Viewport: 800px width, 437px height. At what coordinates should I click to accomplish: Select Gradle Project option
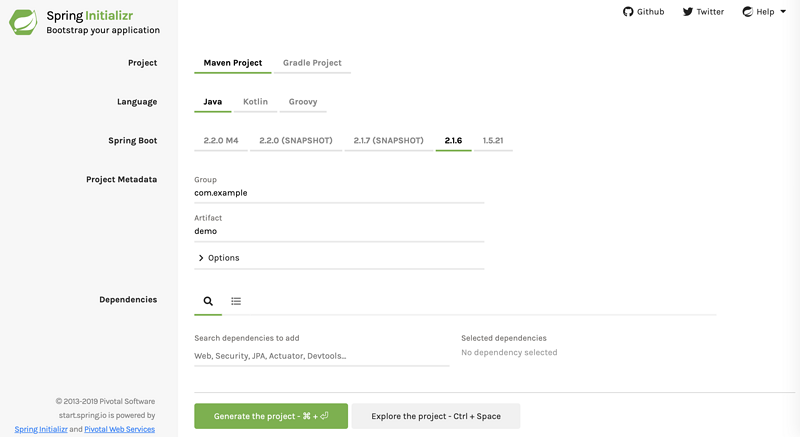[312, 63]
